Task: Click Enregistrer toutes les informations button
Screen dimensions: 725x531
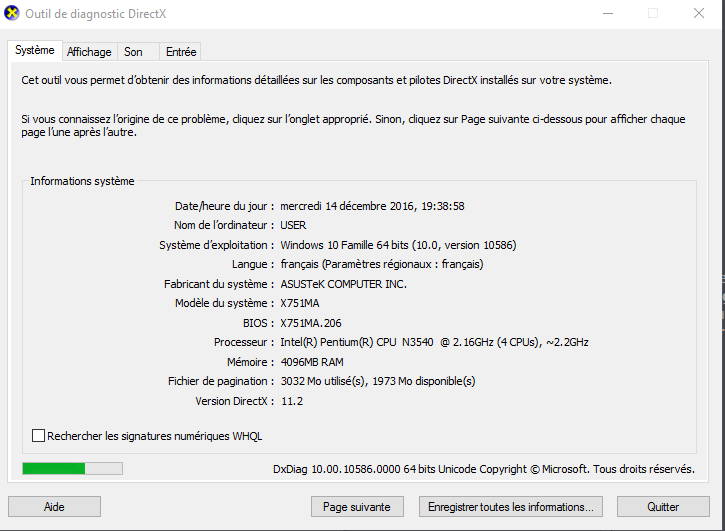Action: click(510, 507)
